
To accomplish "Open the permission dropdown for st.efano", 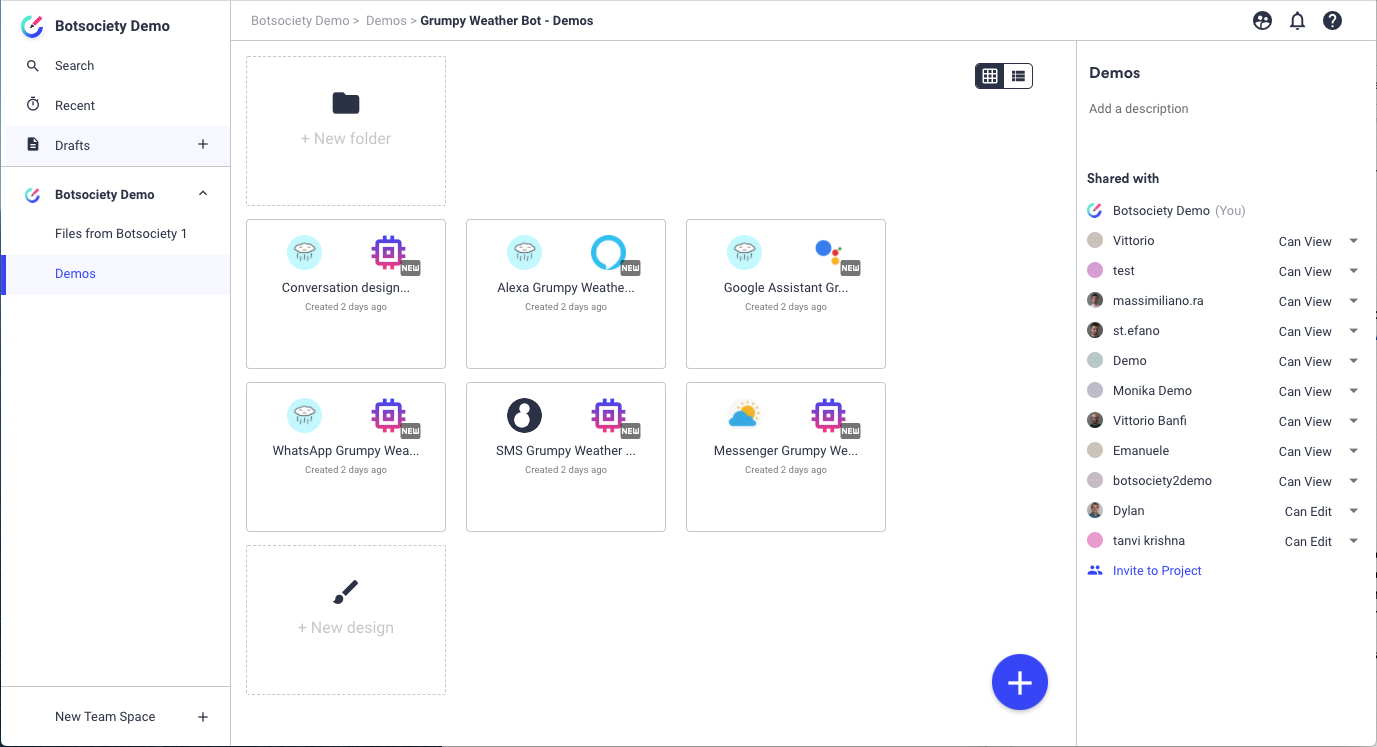I will [x=1353, y=331].
